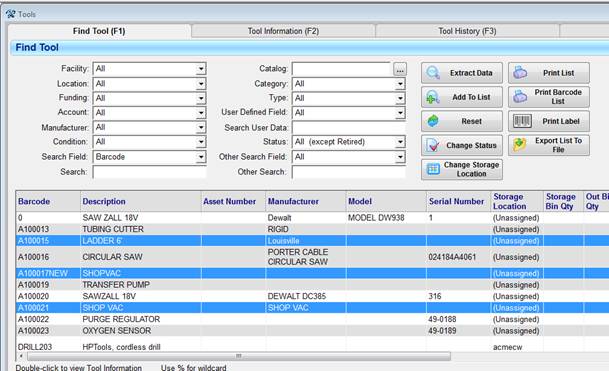Switch to the Find Tool (F1) tab

tap(99, 31)
